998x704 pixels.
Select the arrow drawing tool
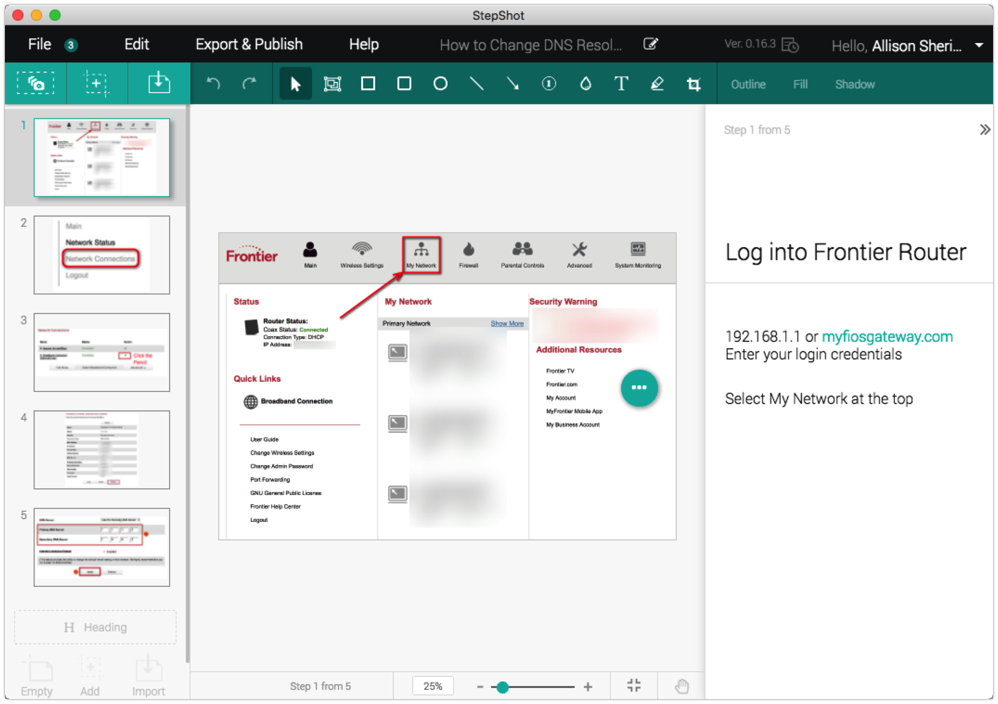tap(512, 83)
